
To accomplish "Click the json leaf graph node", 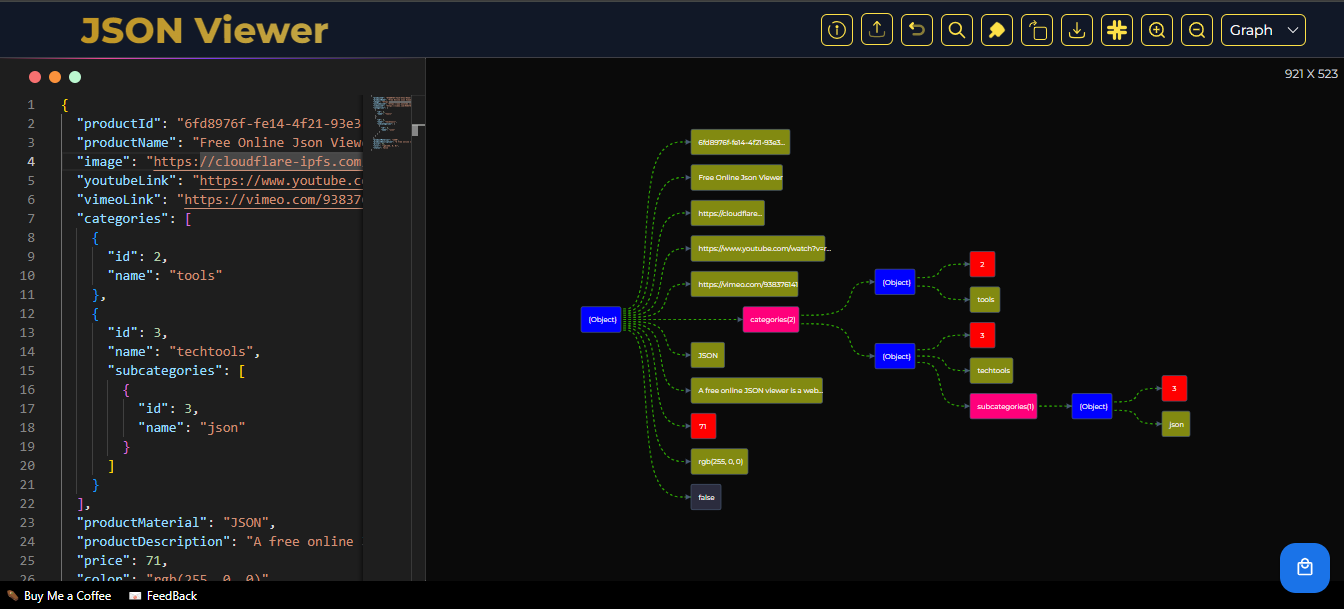I will click(1177, 424).
